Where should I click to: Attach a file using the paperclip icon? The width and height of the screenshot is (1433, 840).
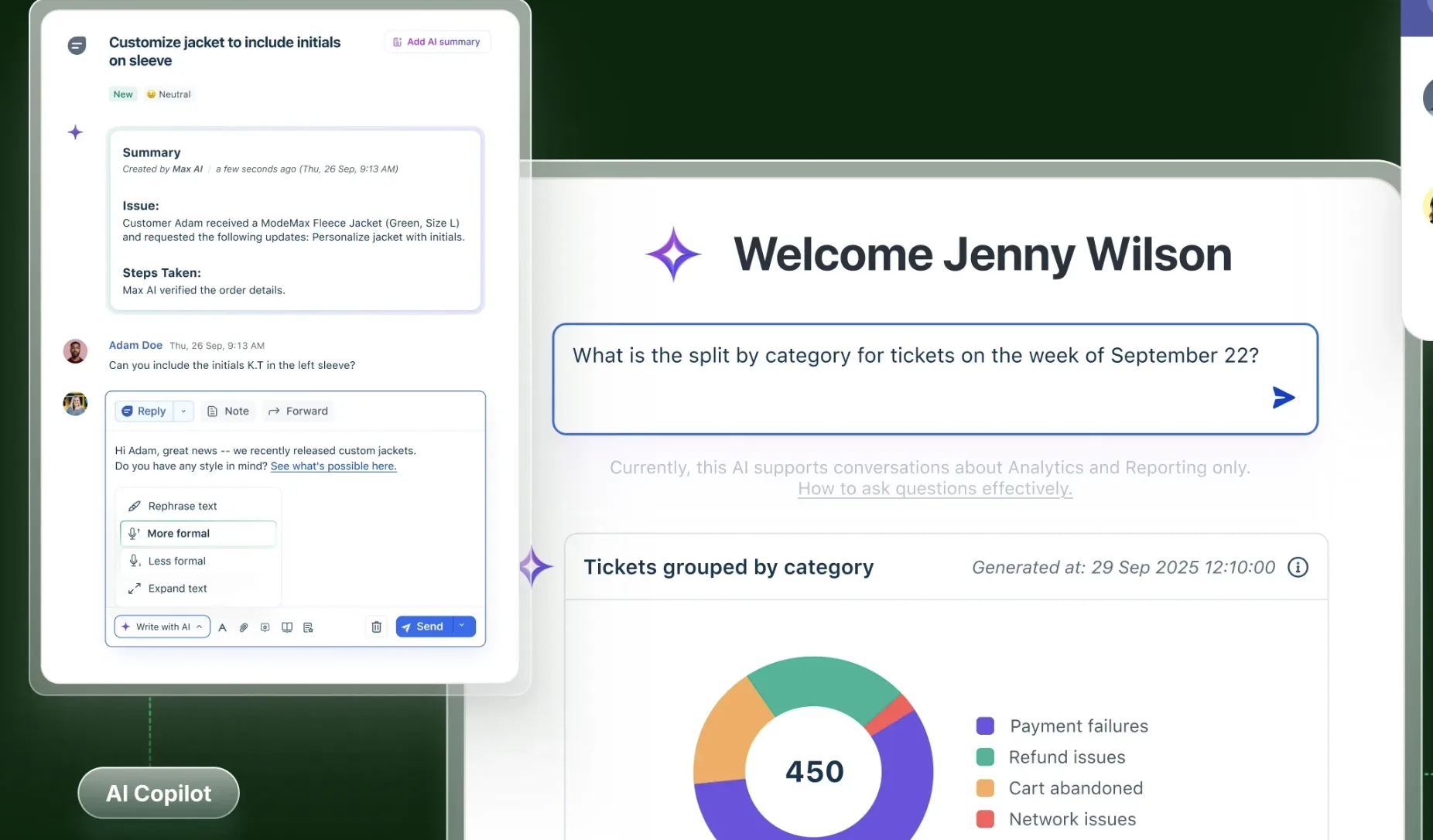tap(244, 627)
